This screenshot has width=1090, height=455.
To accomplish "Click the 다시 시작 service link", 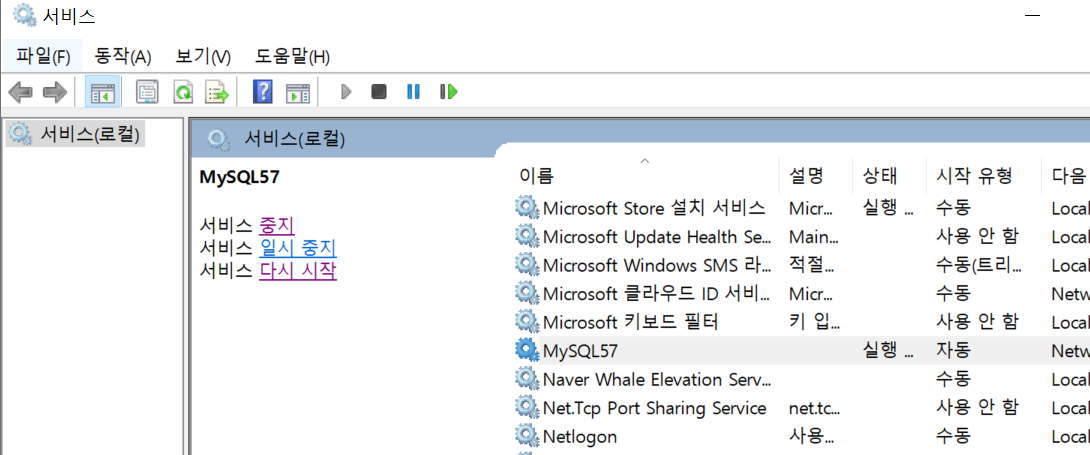I will click(x=298, y=271).
